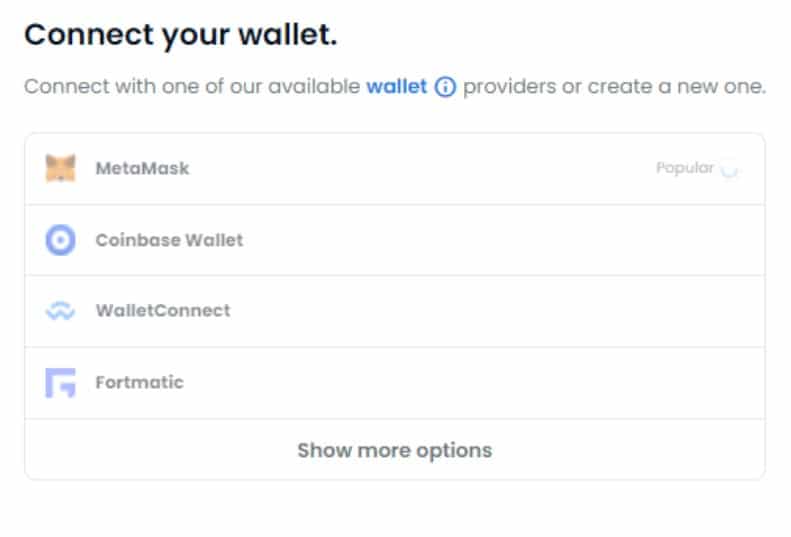791x537 pixels.
Task: Open the info icon beside wallet link
Action: (x=445, y=87)
